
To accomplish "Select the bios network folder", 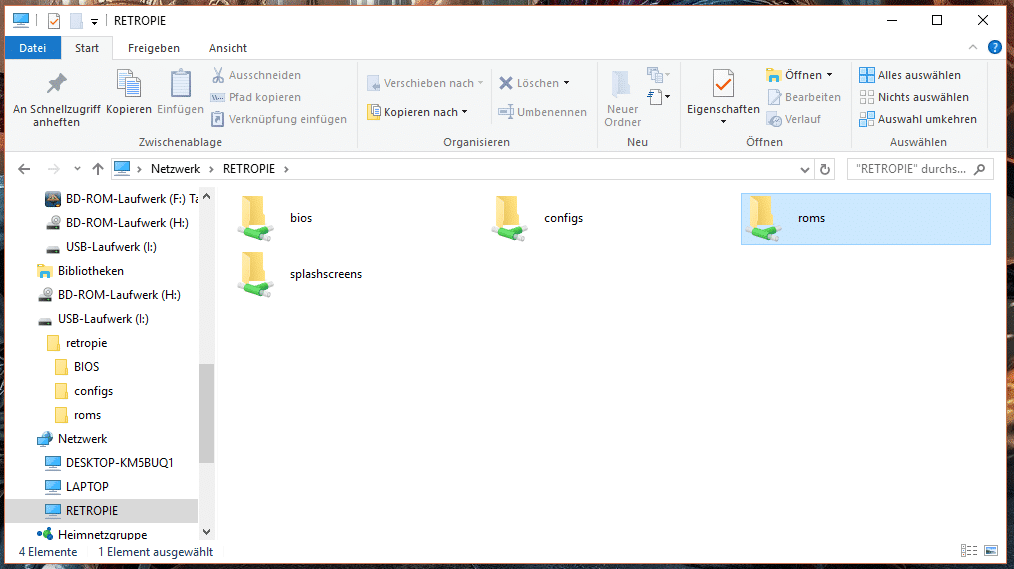I will [x=276, y=219].
